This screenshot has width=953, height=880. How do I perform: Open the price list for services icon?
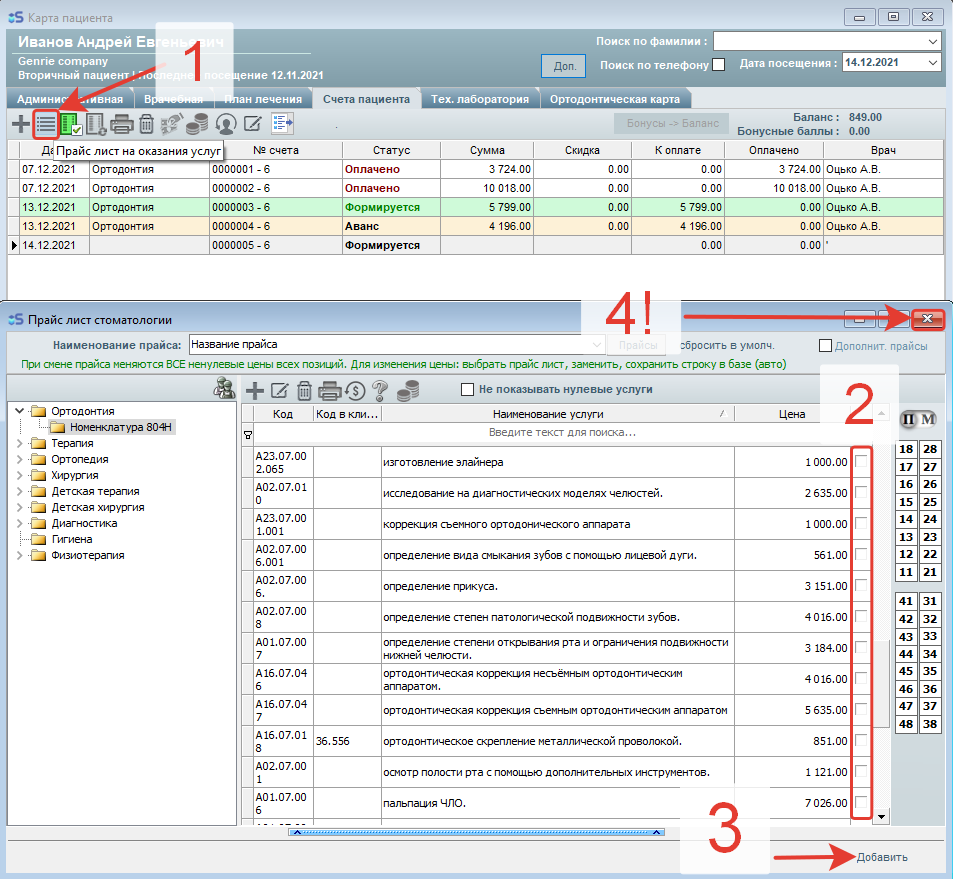click(x=46, y=124)
